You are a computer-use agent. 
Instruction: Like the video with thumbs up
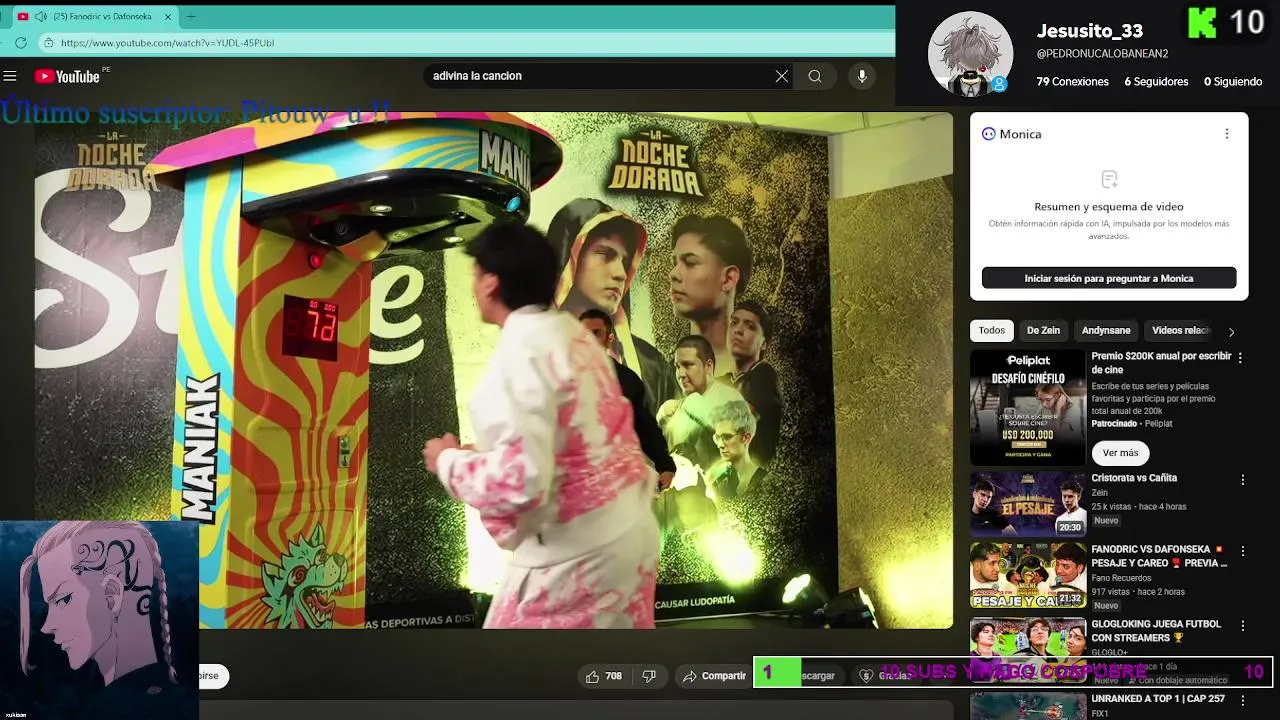click(x=604, y=676)
